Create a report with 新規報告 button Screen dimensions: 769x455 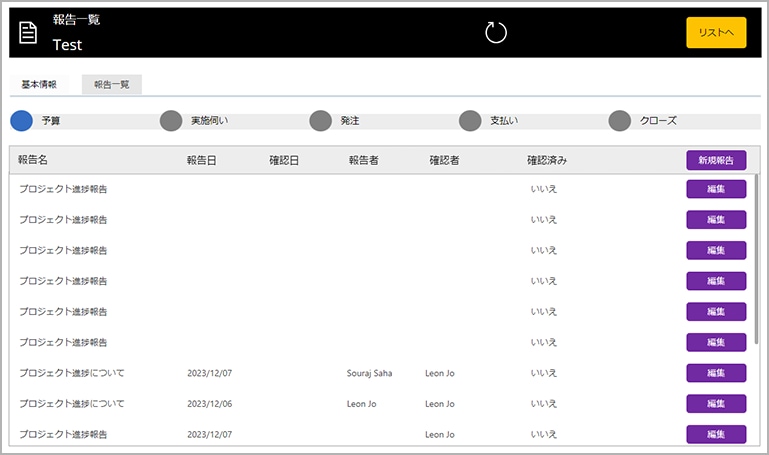[715, 160]
